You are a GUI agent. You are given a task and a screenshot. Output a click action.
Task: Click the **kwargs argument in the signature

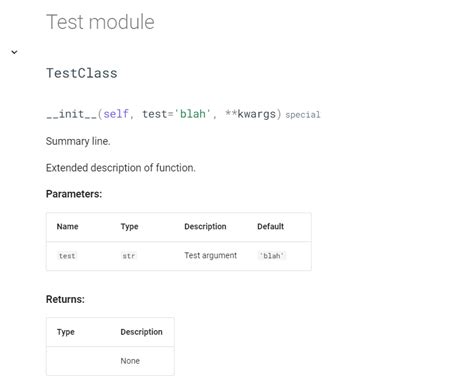pos(250,114)
